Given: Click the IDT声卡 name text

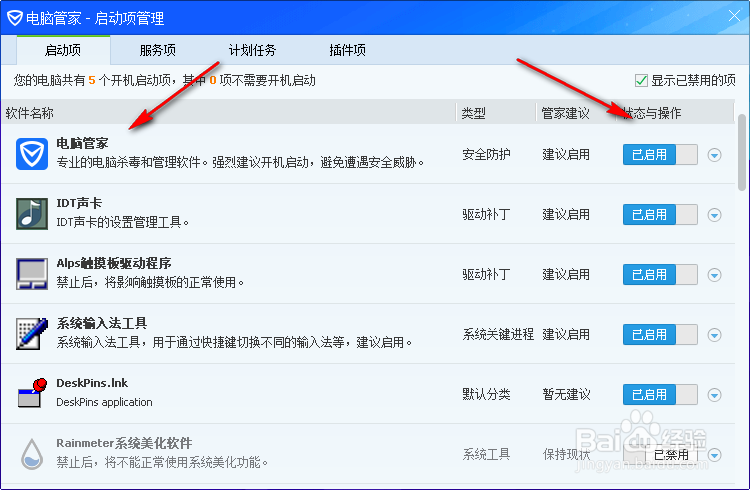Looking at the screenshot, I should (x=79, y=203).
